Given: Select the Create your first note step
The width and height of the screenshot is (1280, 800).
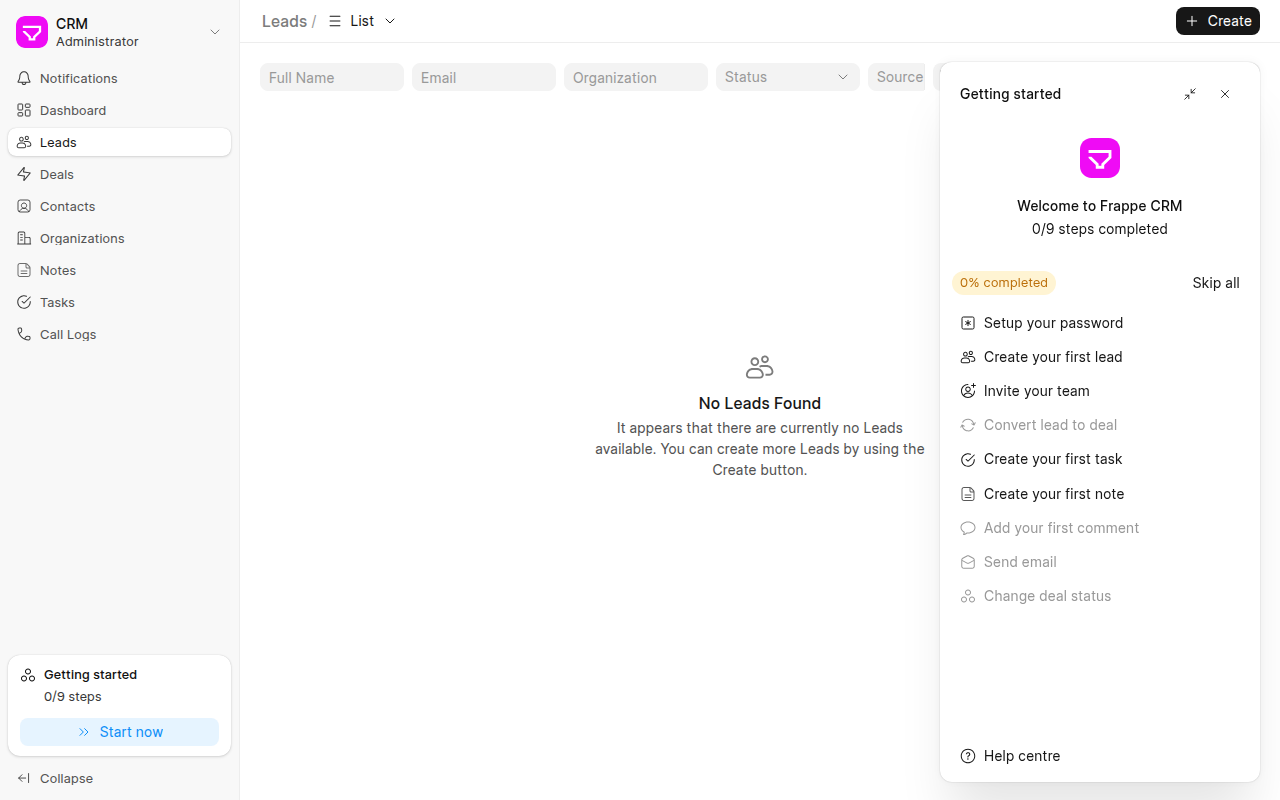Looking at the screenshot, I should tap(1100, 494).
